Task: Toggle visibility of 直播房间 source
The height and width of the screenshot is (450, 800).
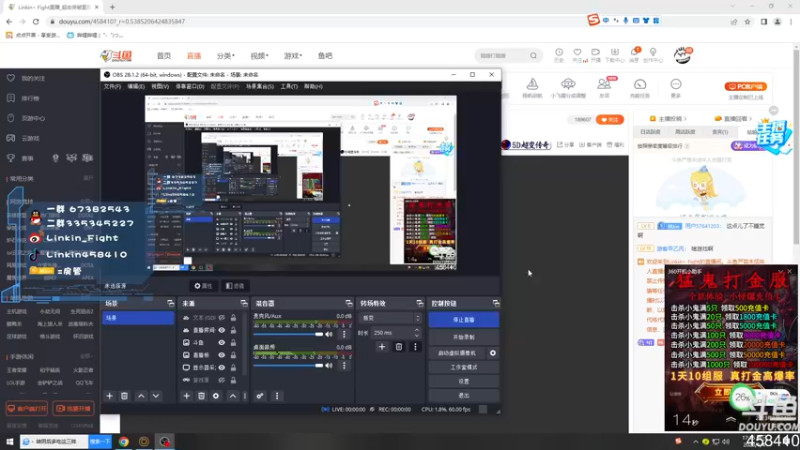Action: pyautogui.click(x=221, y=330)
